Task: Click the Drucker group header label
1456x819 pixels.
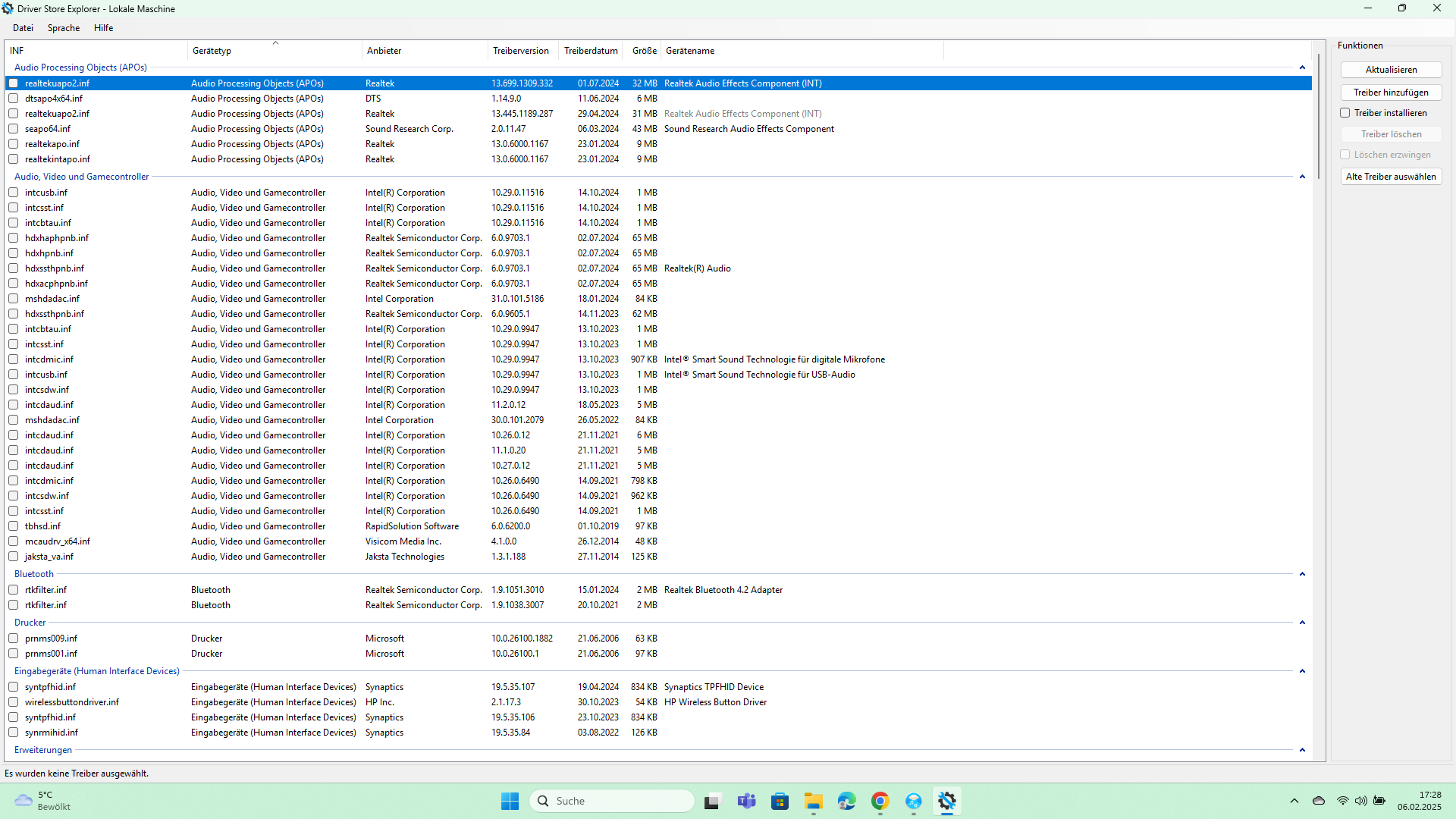Action: pyautogui.click(x=30, y=623)
